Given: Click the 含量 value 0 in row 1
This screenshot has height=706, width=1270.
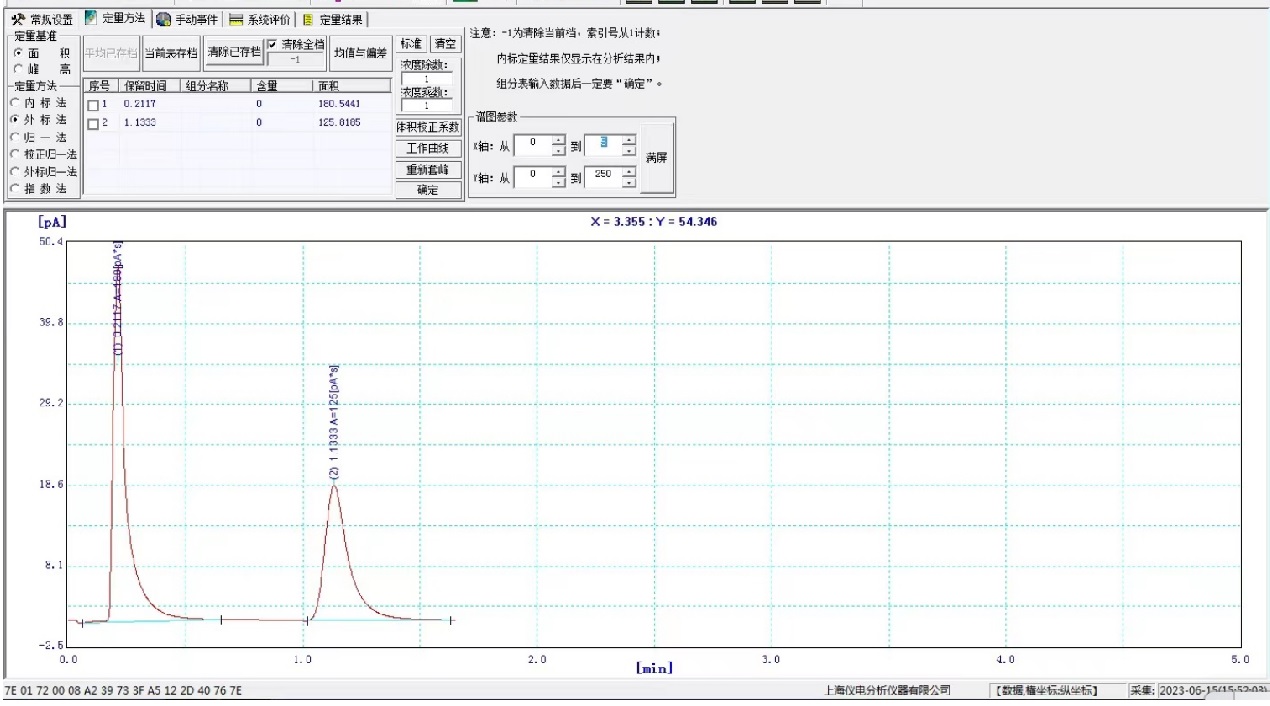Looking at the screenshot, I should pos(258,104).
